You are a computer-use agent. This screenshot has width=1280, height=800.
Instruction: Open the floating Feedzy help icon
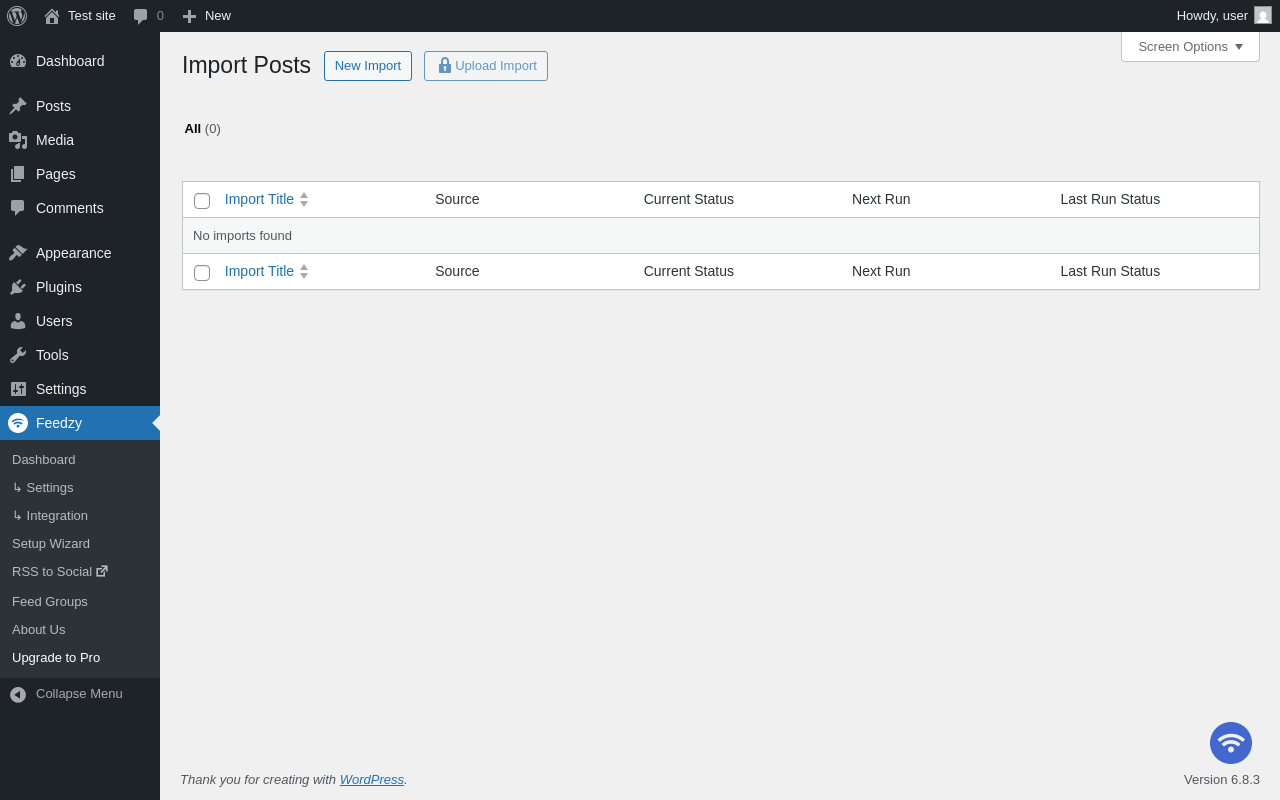click(1231, 743)
